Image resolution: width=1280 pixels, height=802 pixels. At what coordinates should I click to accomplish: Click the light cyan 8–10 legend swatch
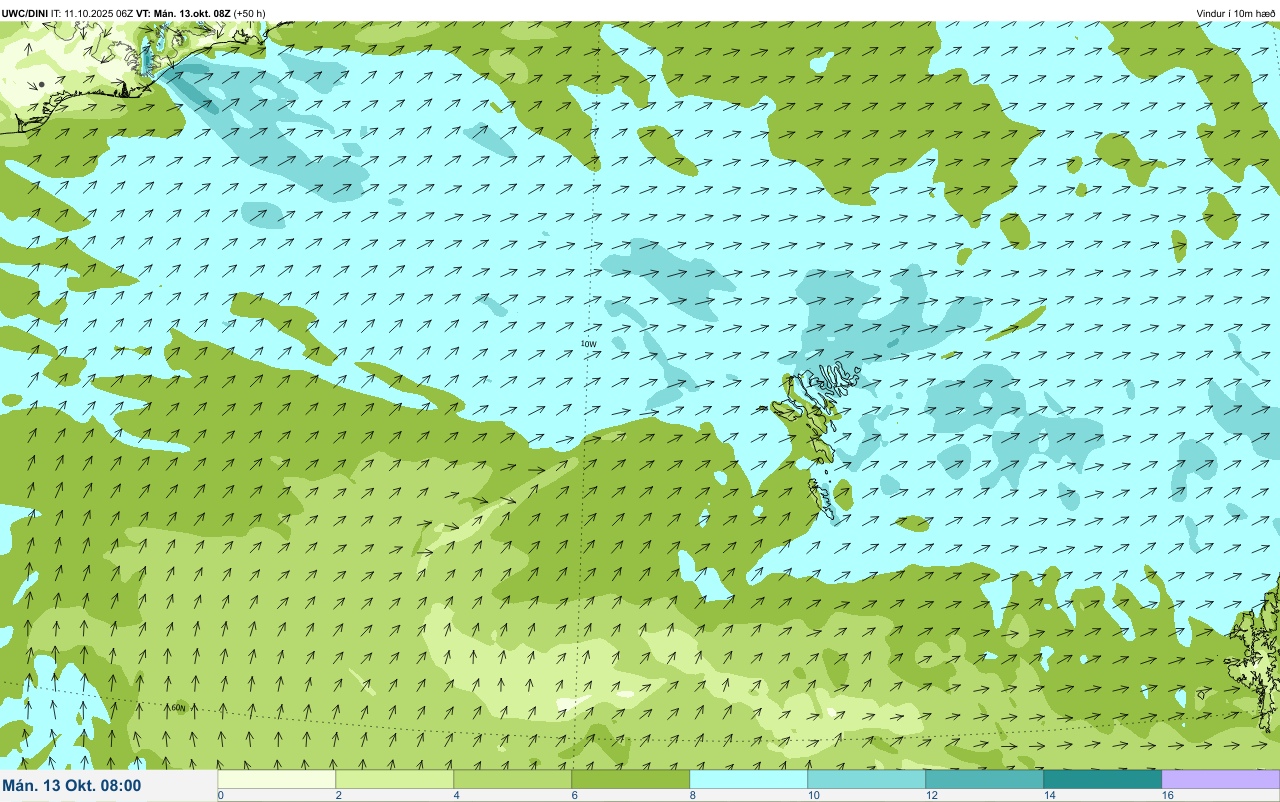coord(749,779)
